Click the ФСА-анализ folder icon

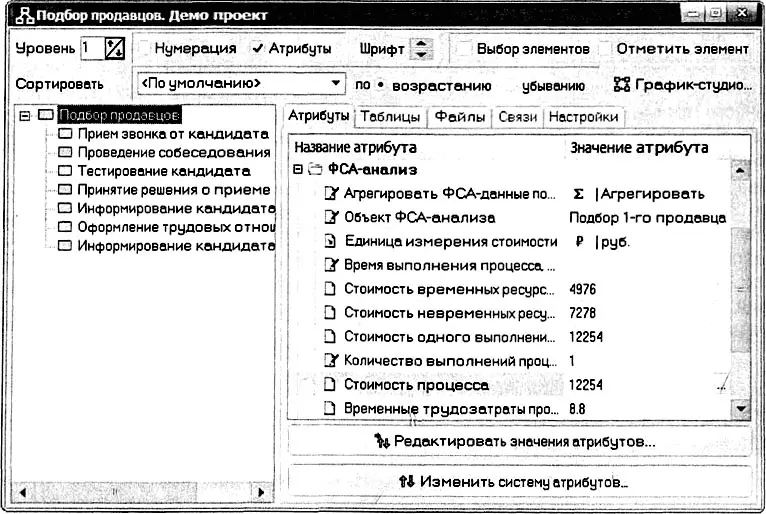coord(316,170)
